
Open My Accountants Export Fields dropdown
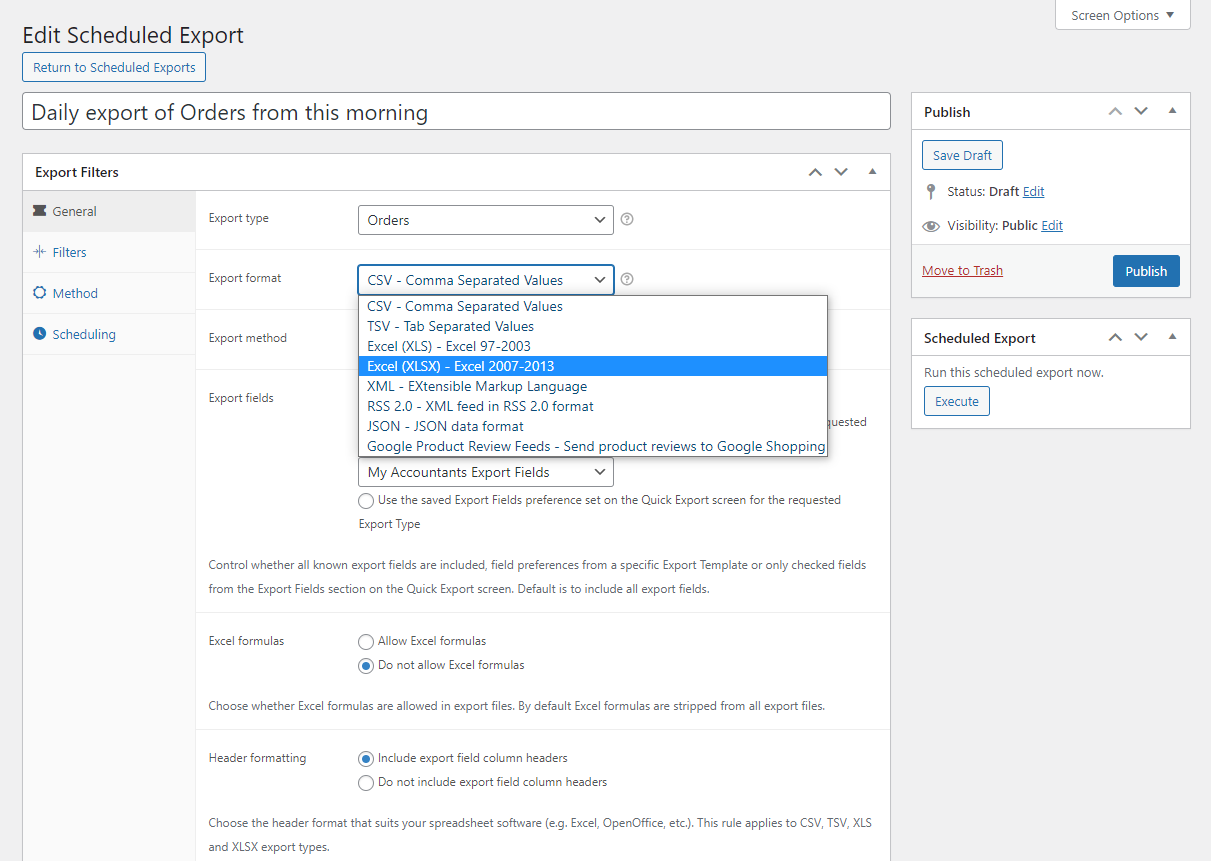pyautogui.click(x=485, y=472)
